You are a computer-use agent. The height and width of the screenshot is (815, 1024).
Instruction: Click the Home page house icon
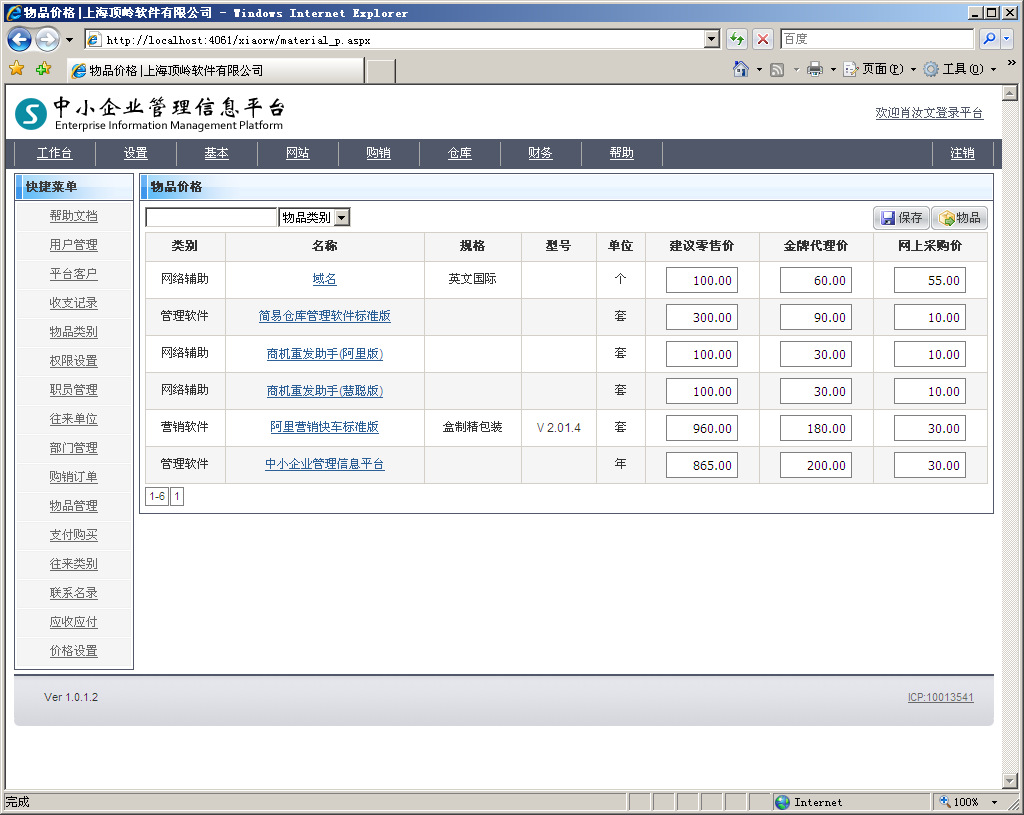[x=741, y=69]
